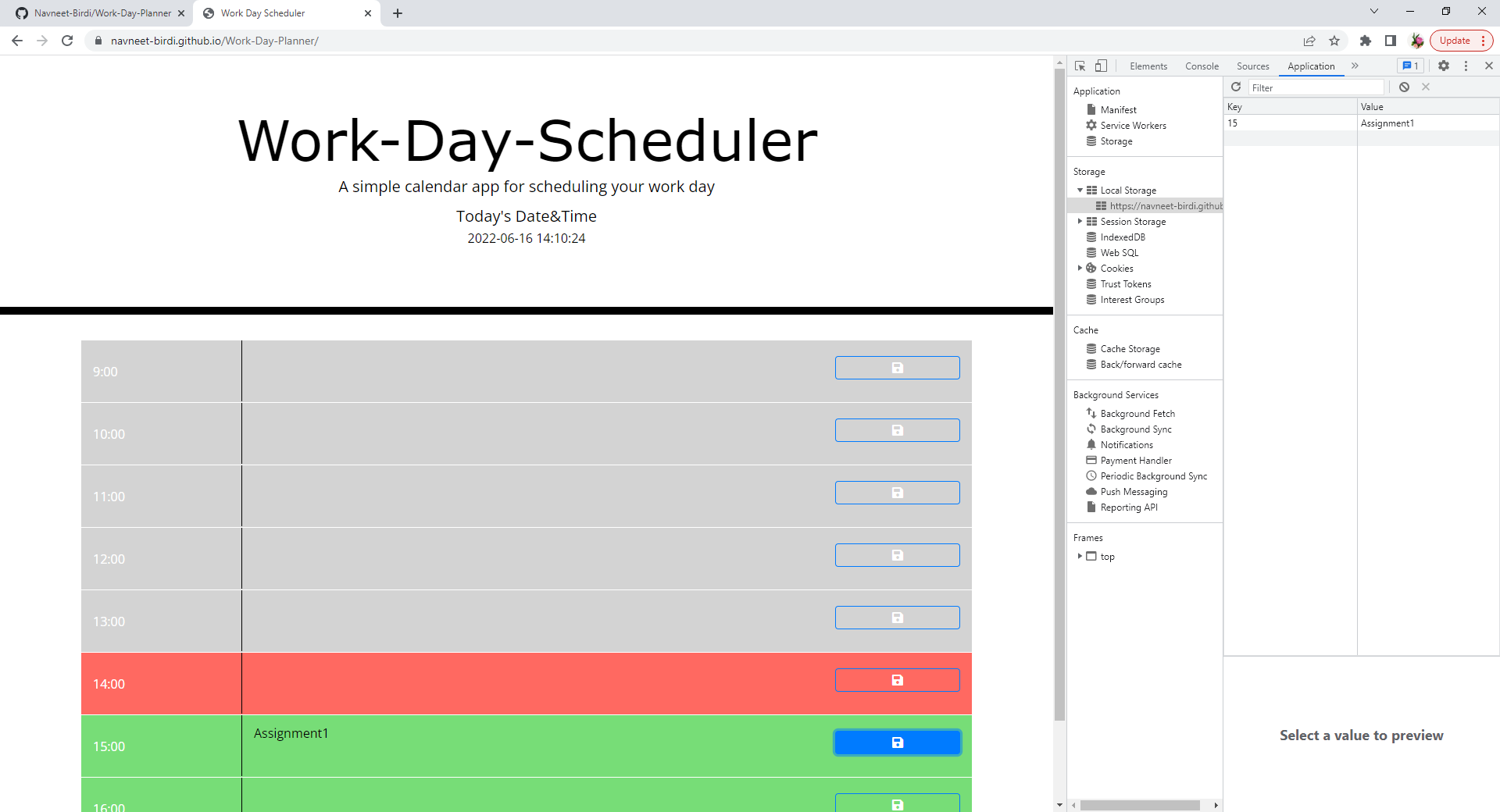Delete the selected storage entry
Image resolution: width=1500 pixels, height=812 pixels.
(1426, 87)
